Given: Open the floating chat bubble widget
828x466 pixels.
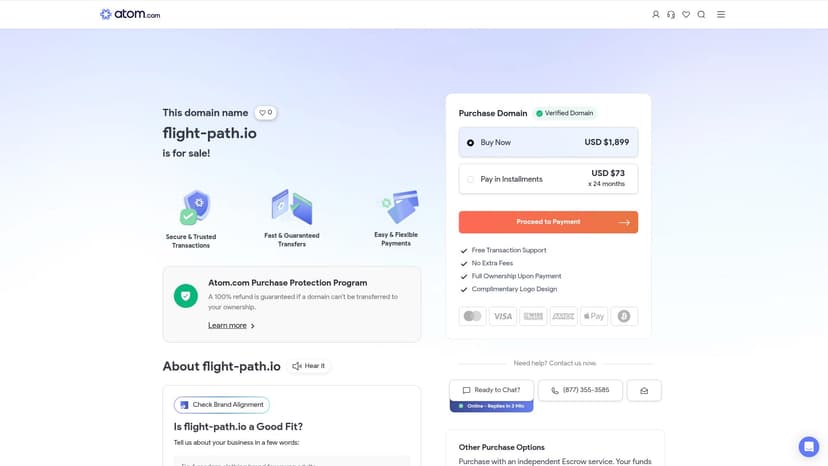Looking at the screenshot, I should pos(808,446).
